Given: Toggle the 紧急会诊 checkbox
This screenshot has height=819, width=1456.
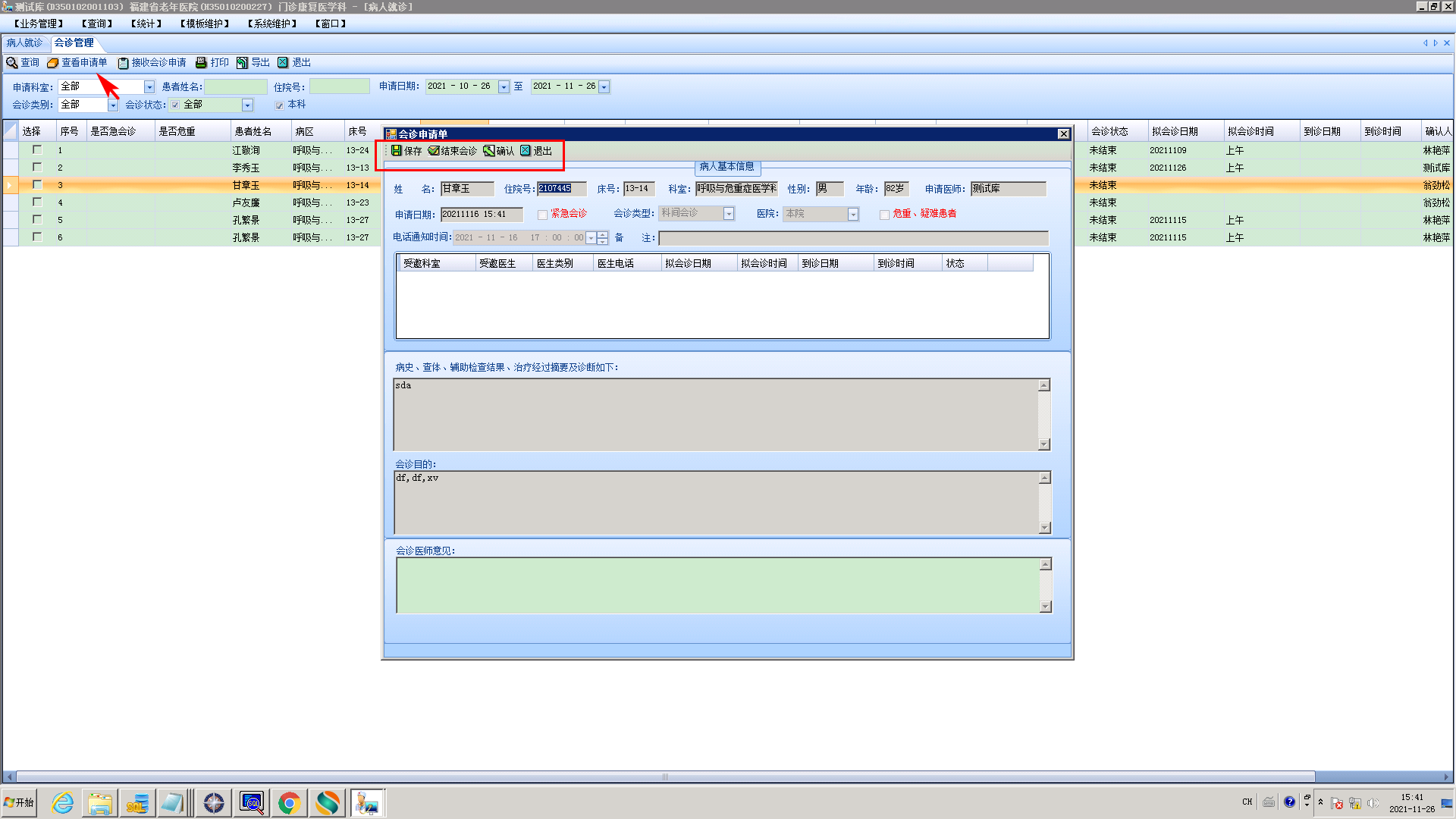Looking at the screenshot, I should pos(542,215).
